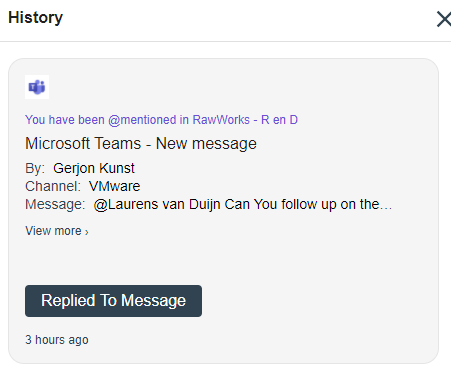Click the VMware channel name

(x=114, y=186)
